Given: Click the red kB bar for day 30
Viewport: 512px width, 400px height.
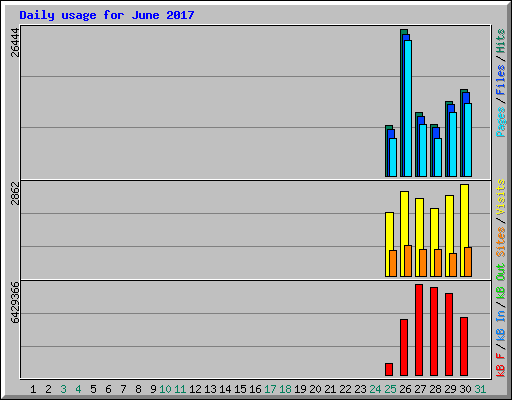Looking at the screenshot, I should click(464, 346).
